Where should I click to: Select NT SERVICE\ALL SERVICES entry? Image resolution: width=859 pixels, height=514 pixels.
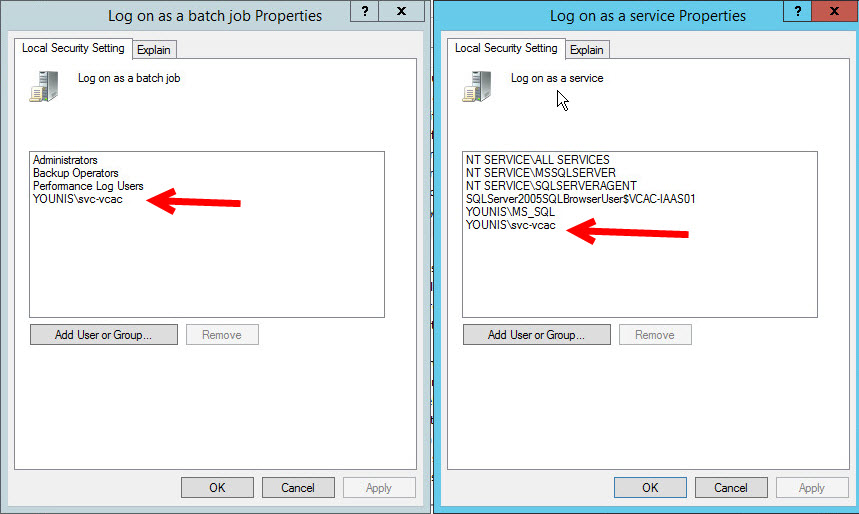point(537,160)
